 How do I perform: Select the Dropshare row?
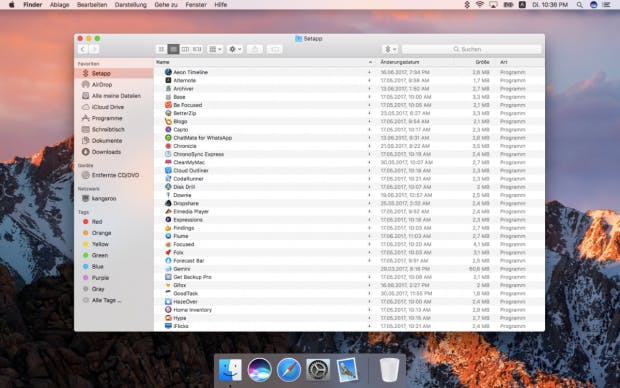point(349,203)
